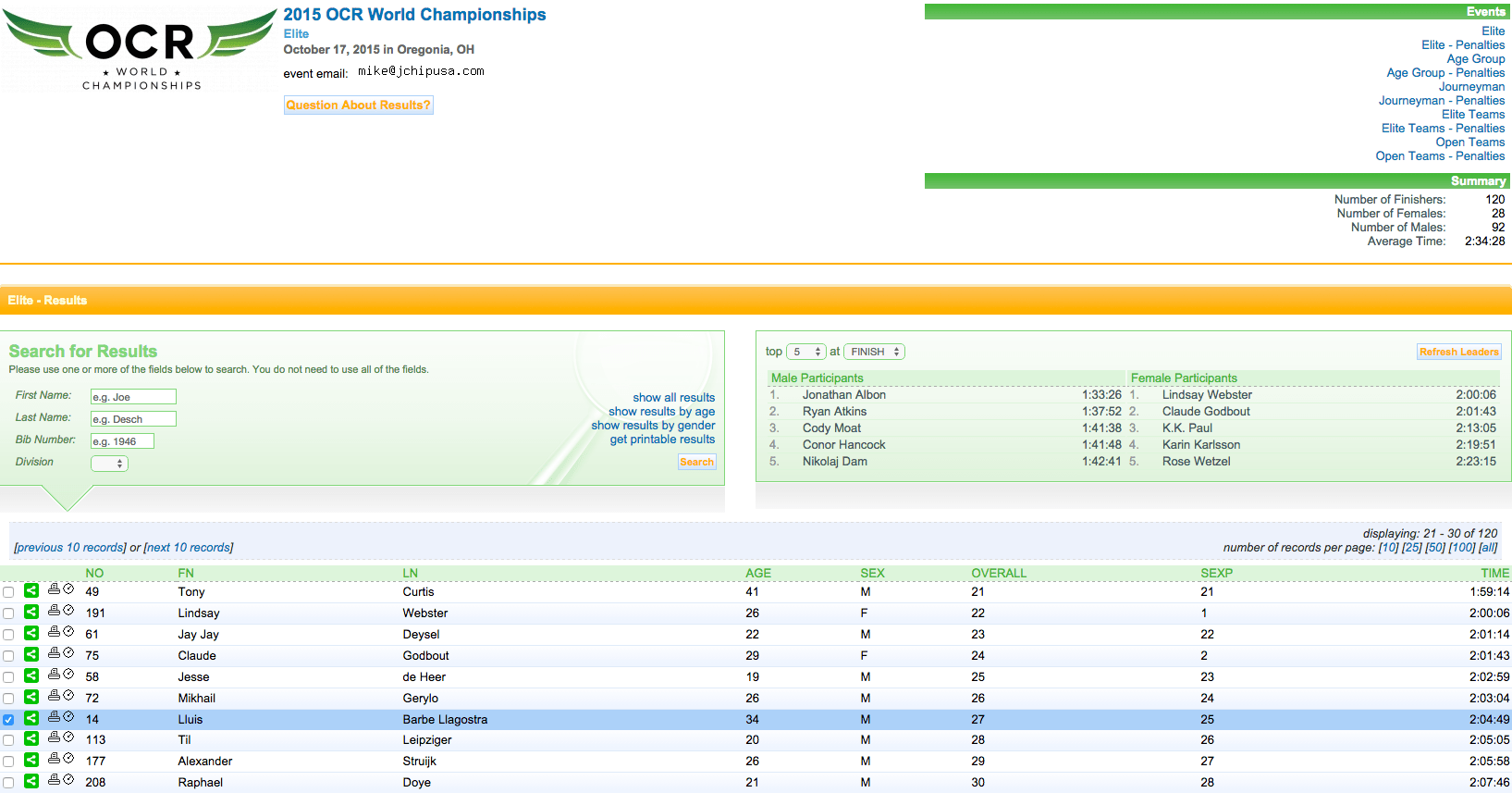This screenshot has width=1512, height=793.
Task: Tick the checkbox next to Alexander Struijk
Action: (x=8, y=762)
